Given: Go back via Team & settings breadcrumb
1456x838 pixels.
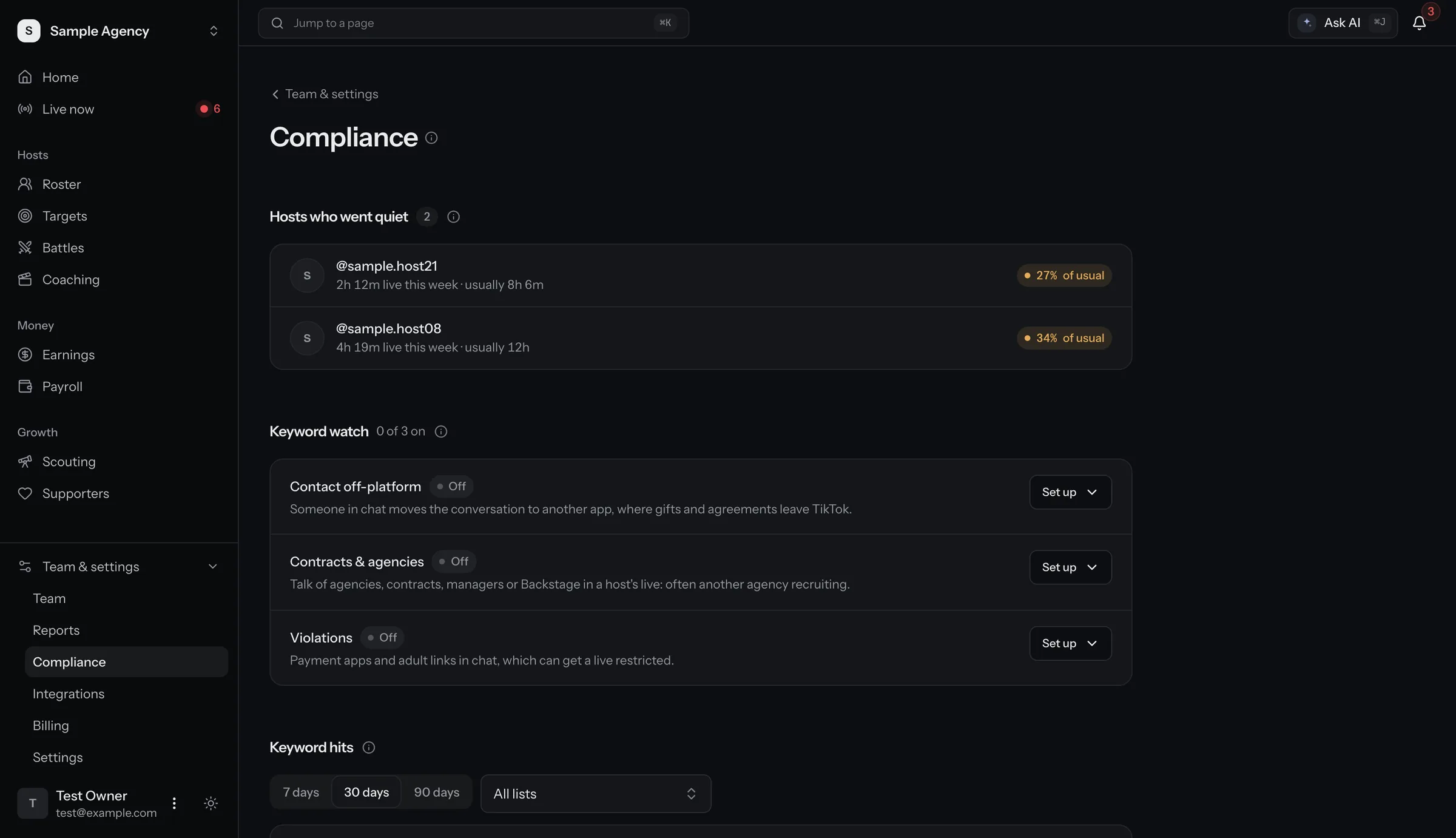Looking at the screenshot, I should coord(325,94).
